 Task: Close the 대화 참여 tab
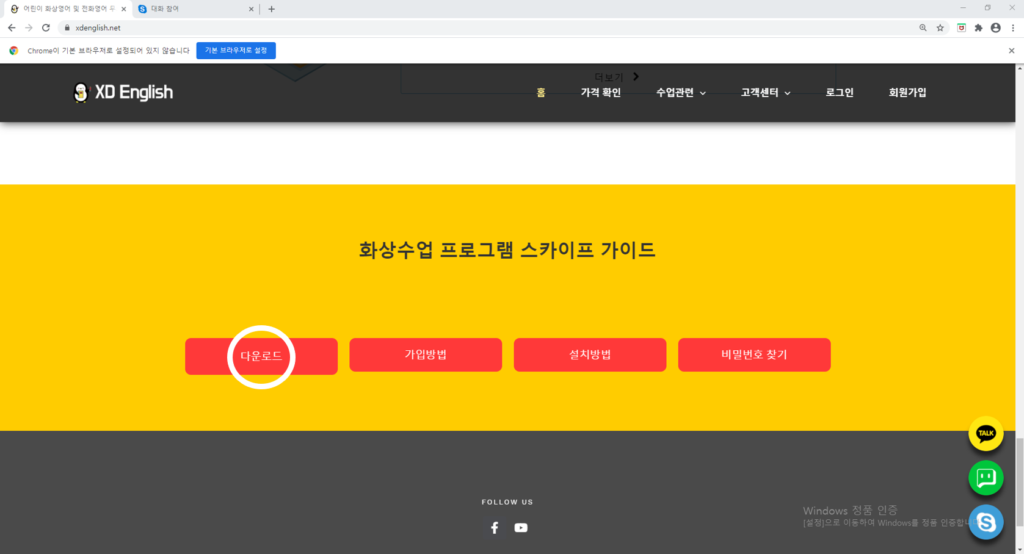(251, 9)
